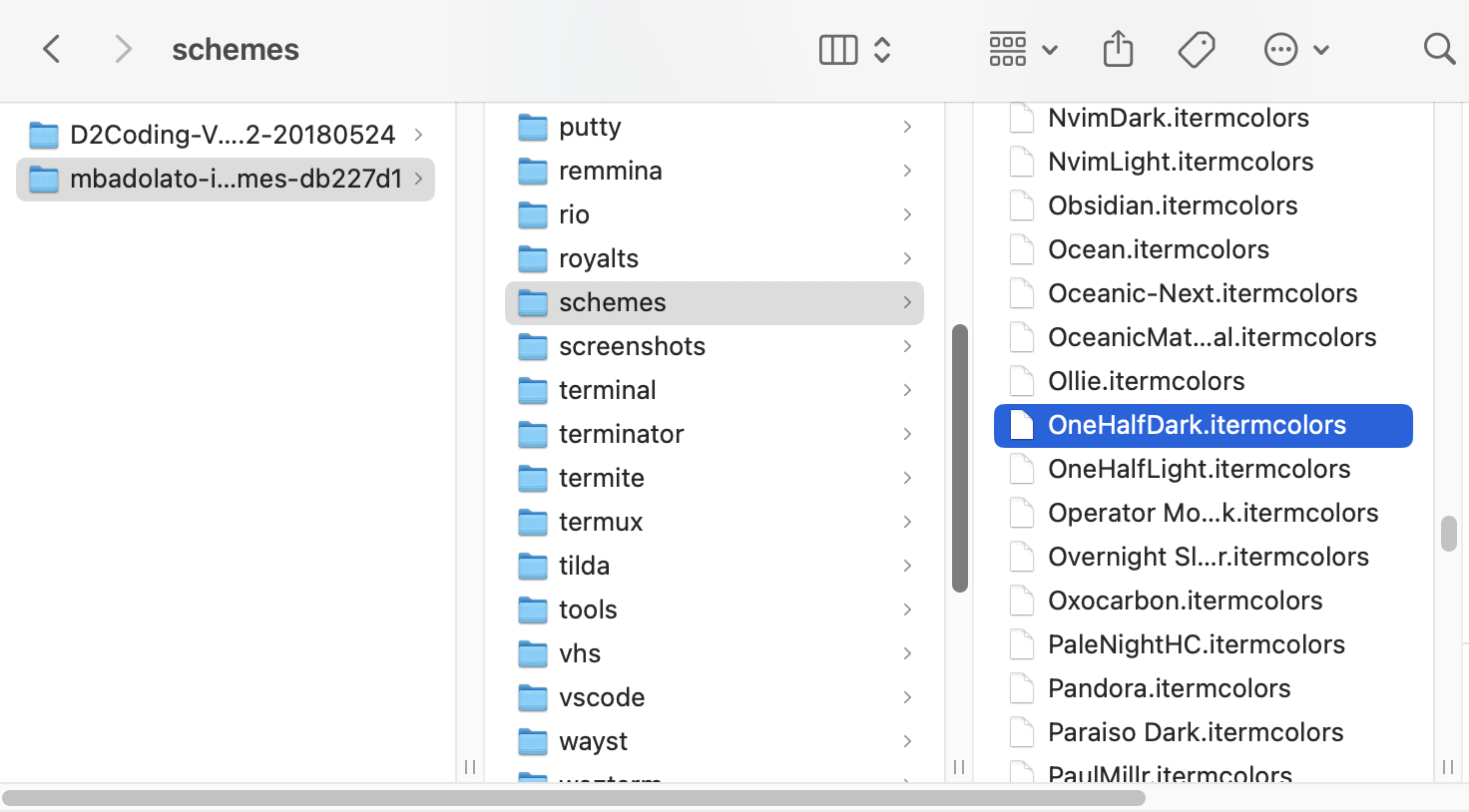Open the vscode folder

point(715,697)
